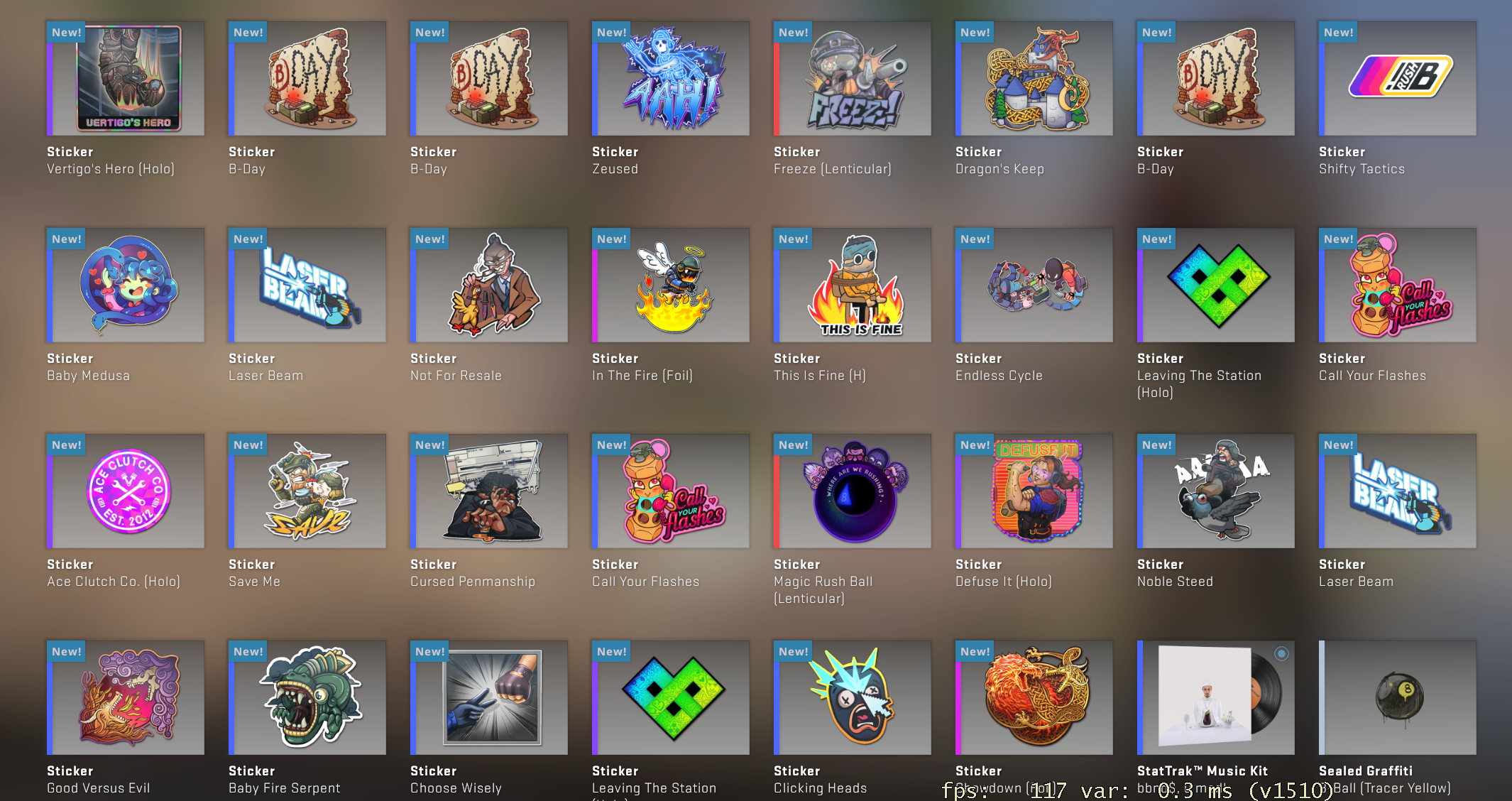Pick Laser Beam sticker beside Noble Steed
1512x801 pixels.
pyautogui.click(x=1398, y=491)
